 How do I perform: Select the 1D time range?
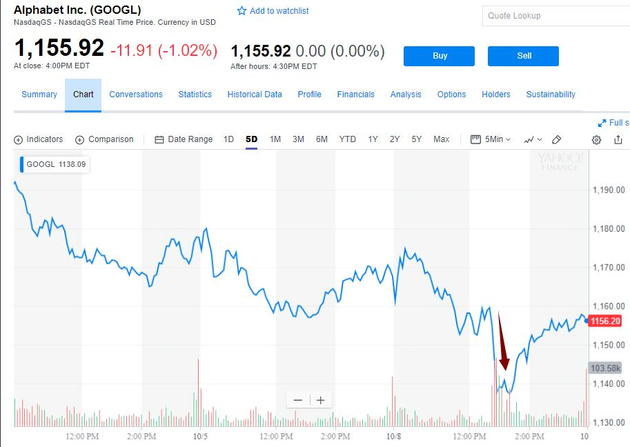228,139
